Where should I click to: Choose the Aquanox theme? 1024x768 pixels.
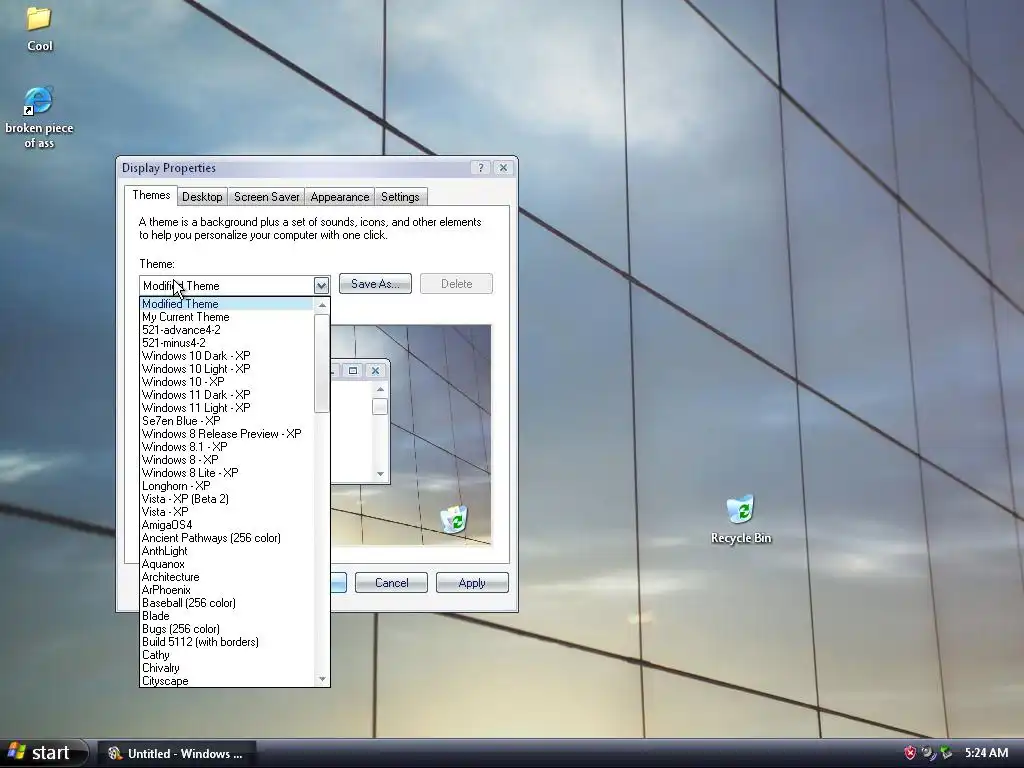click(x=227, y=564)
